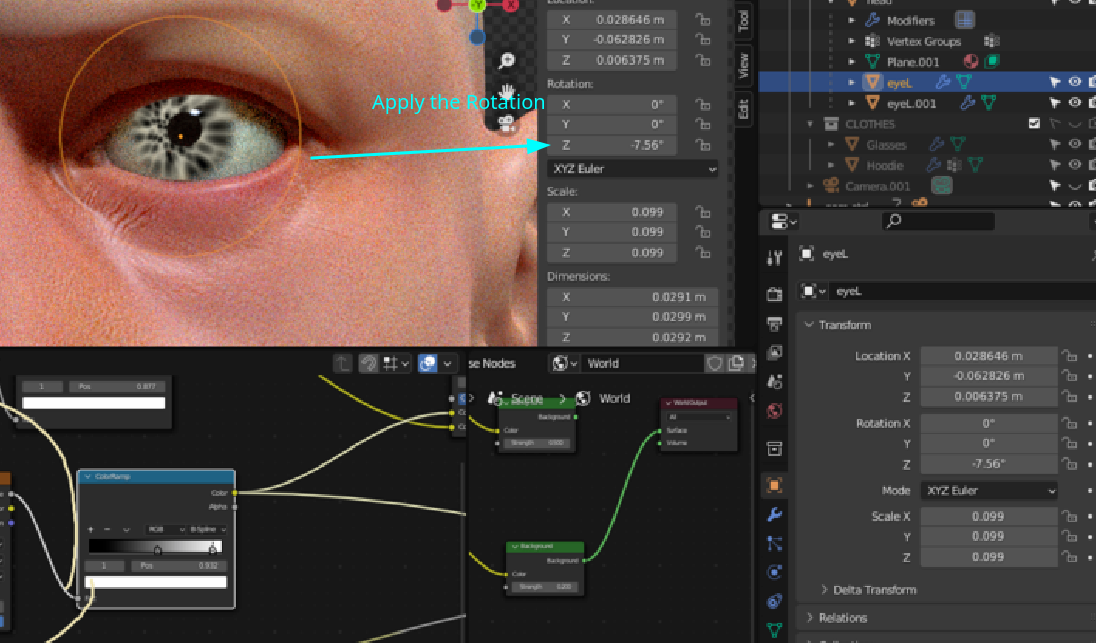Click World in the node editor breadcrumb
Screen dimensions: 1096x643
coord(614,398)
